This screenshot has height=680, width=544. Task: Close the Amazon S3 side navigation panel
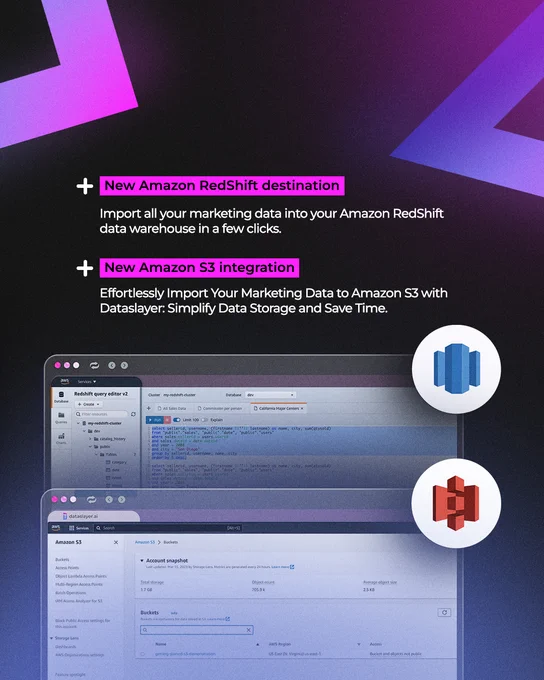click(116, 543)
